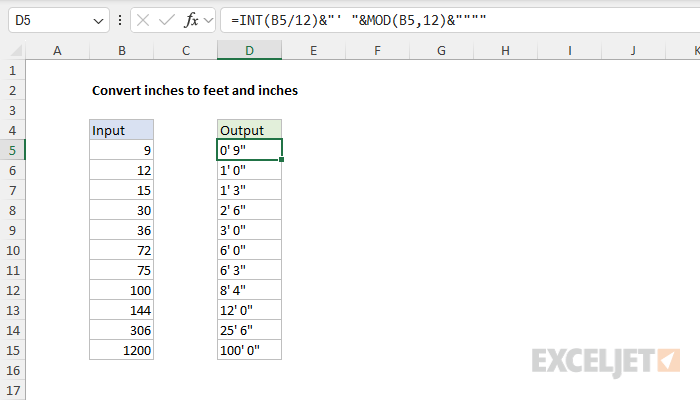
Task: Select output cell 1' 3"
Action: click(249, 190)
